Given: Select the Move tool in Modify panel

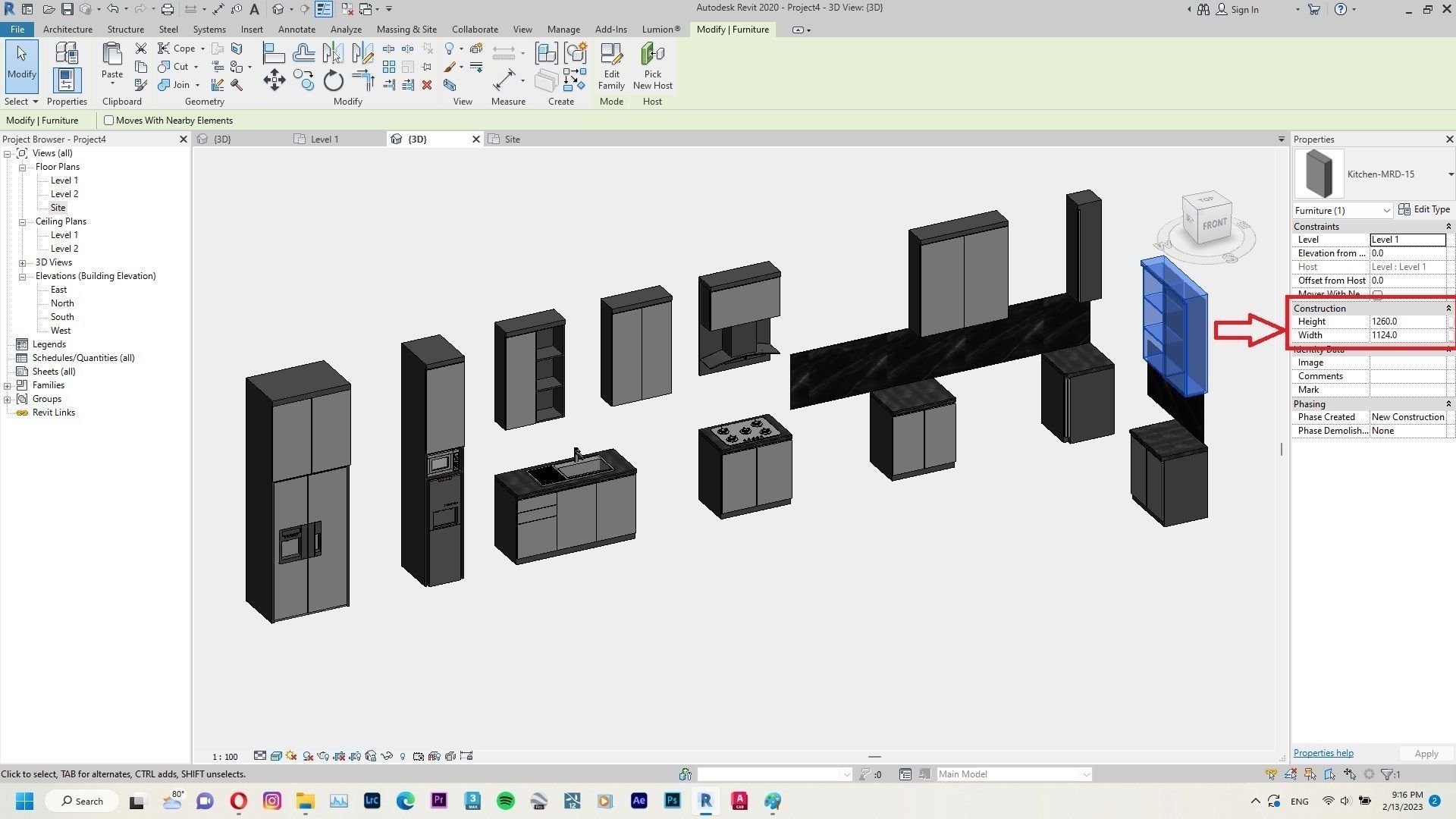Looking at the screenshot, I should coord(274,80).
